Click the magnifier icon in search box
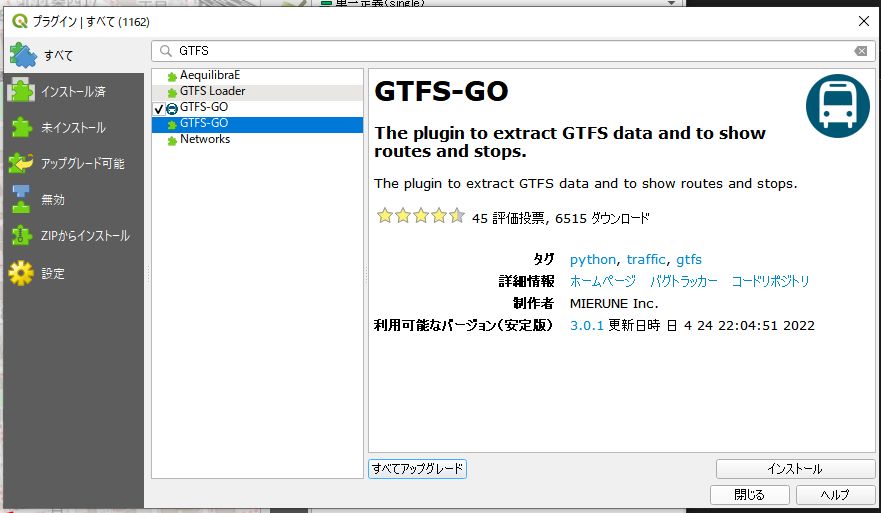Image resolution: width=881 pixels, height=513 pixels. click(165, 51)
